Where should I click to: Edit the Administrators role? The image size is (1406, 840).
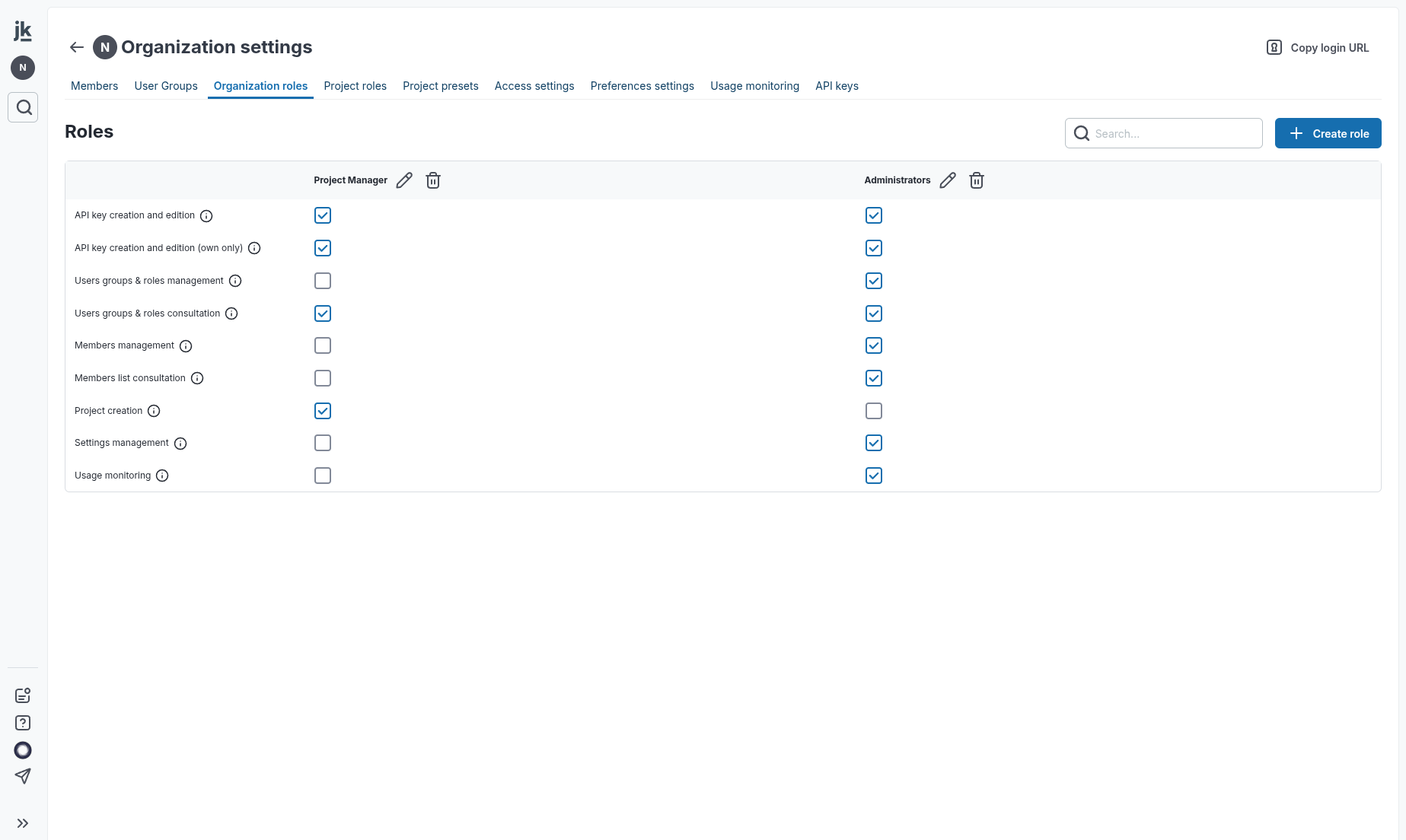(x=948, y=180)
